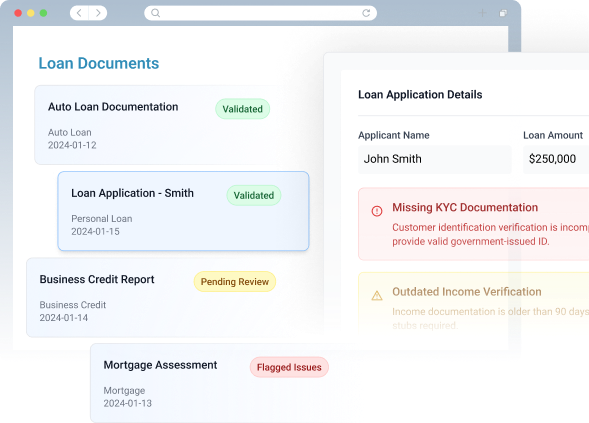Select the Loan Application - Smith card

coord(183,211)
